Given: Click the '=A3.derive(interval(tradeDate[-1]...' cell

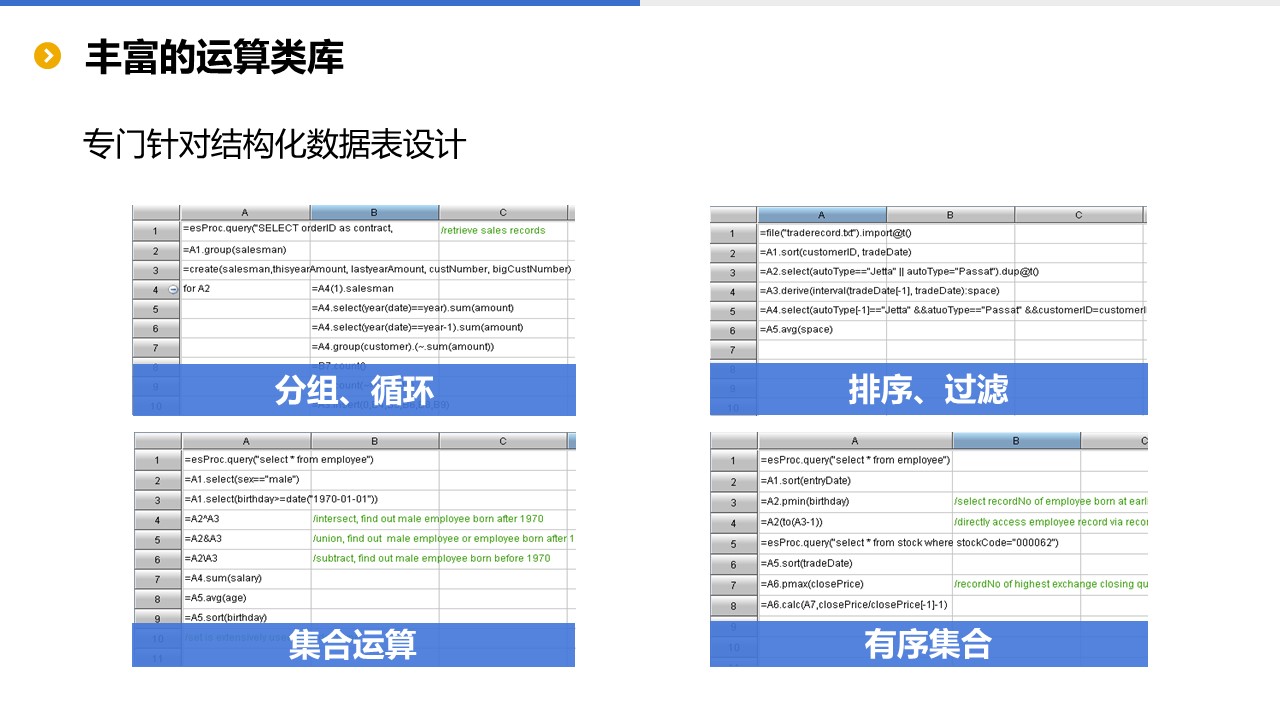Looking at the screenshot, I should pyautogui.click(x=879, y=291).
